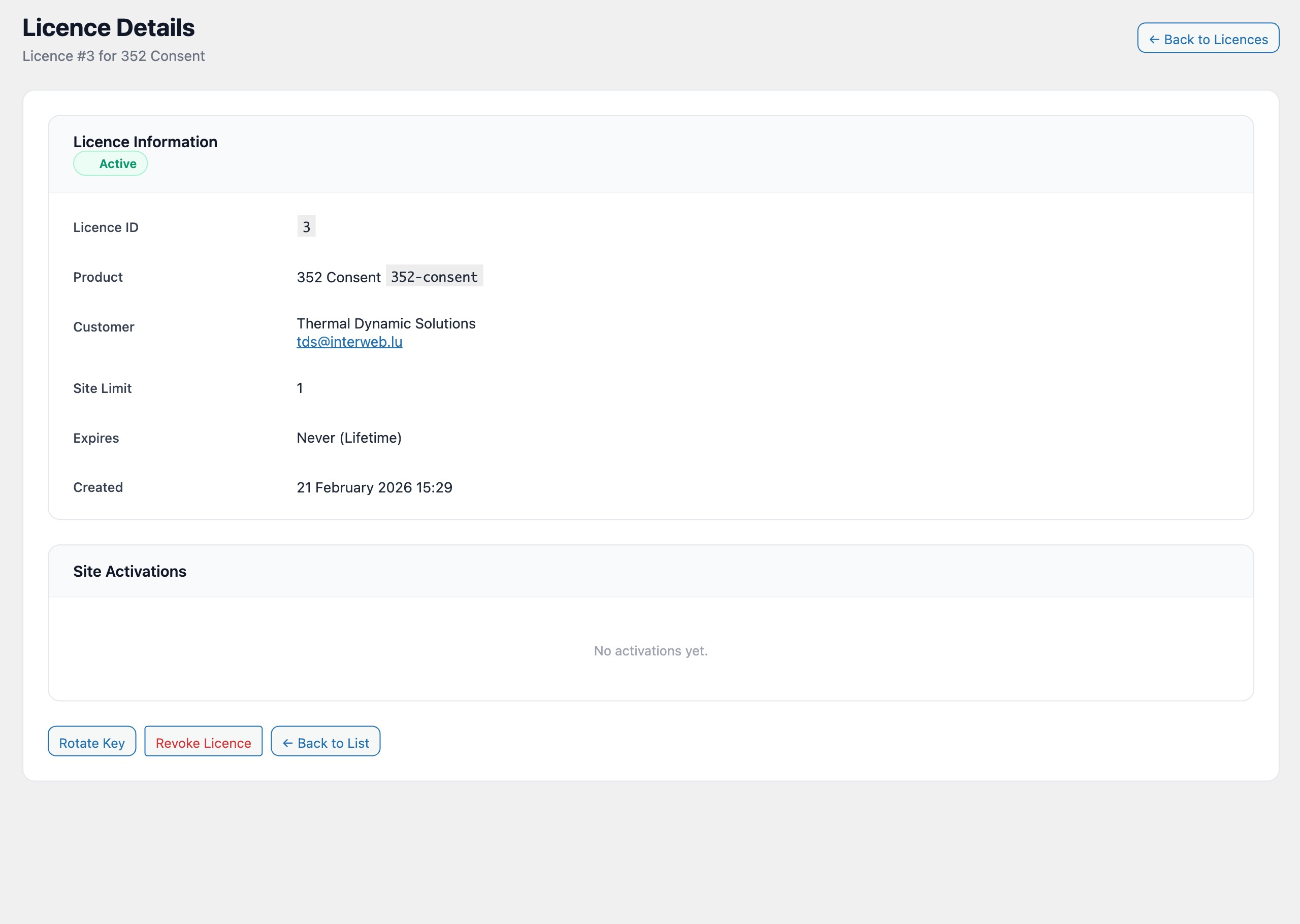Click the Site Limit label

tap(103, 388)
